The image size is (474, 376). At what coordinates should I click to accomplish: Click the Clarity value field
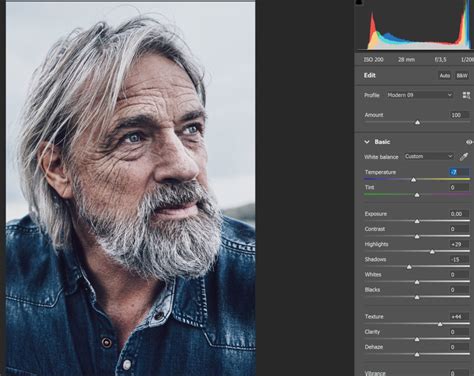(x=459, y=332)
